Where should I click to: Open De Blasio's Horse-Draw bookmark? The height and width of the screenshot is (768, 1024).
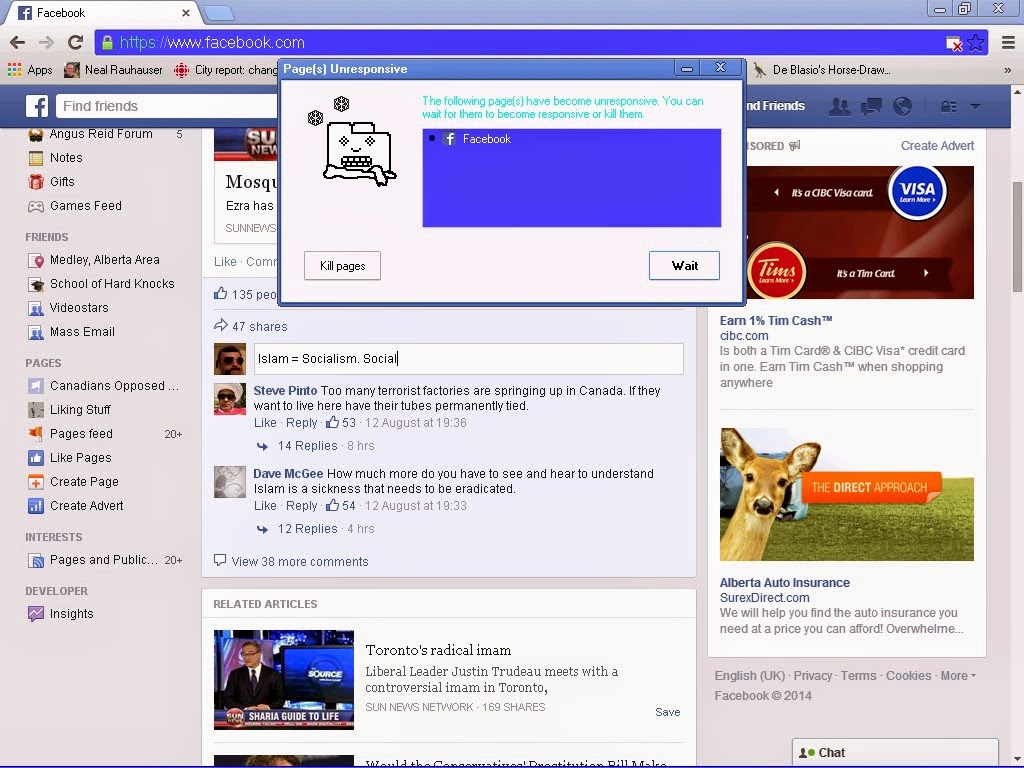click(x=822, y=70)
